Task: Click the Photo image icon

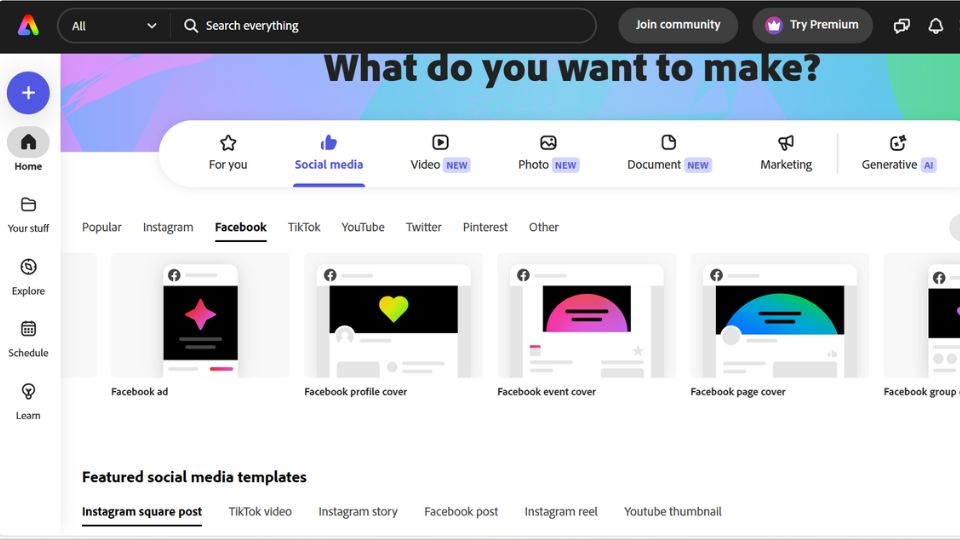Action: [x=549, y=143]
